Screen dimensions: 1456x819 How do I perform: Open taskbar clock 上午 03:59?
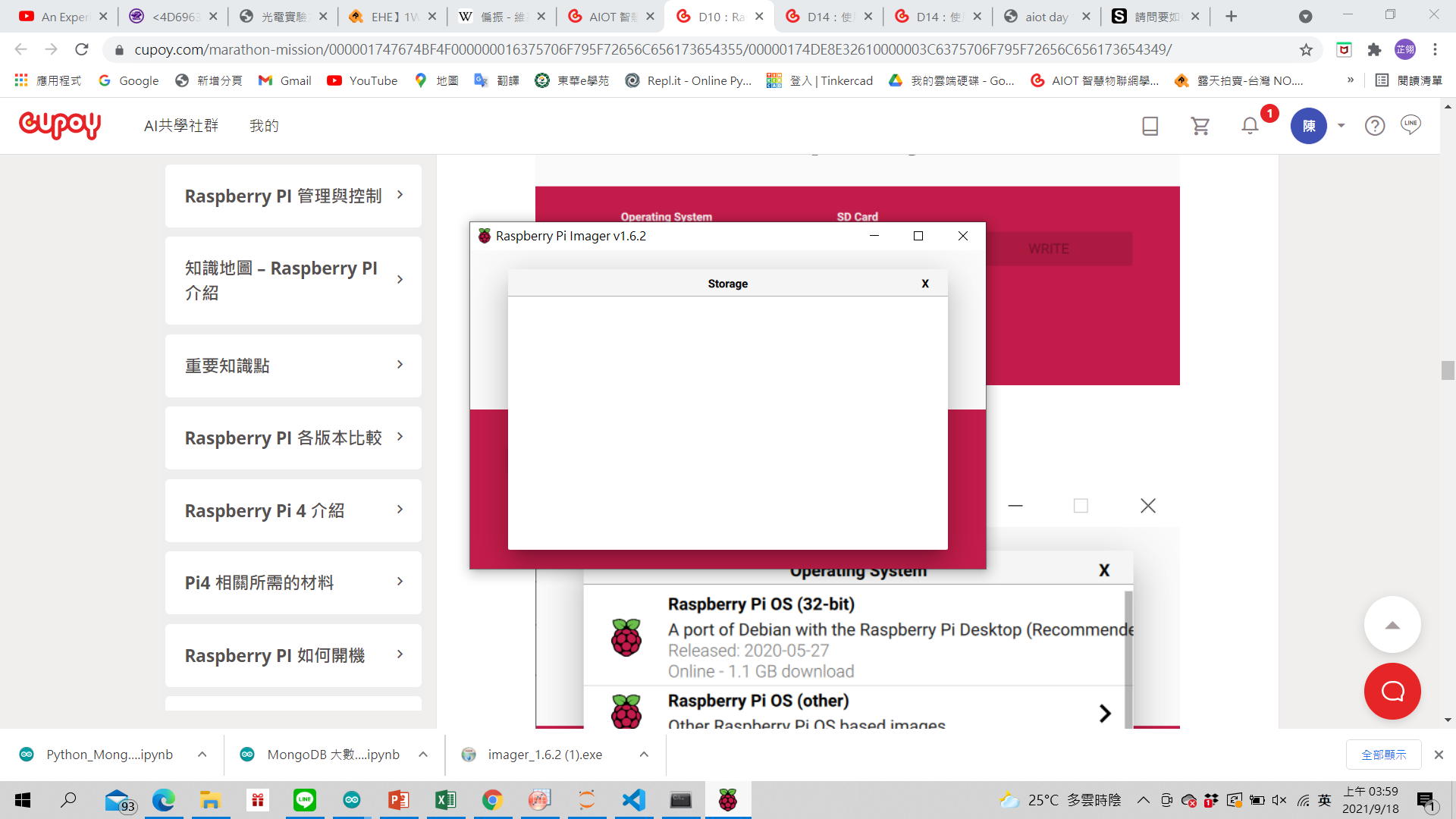tap(1370, 800)
